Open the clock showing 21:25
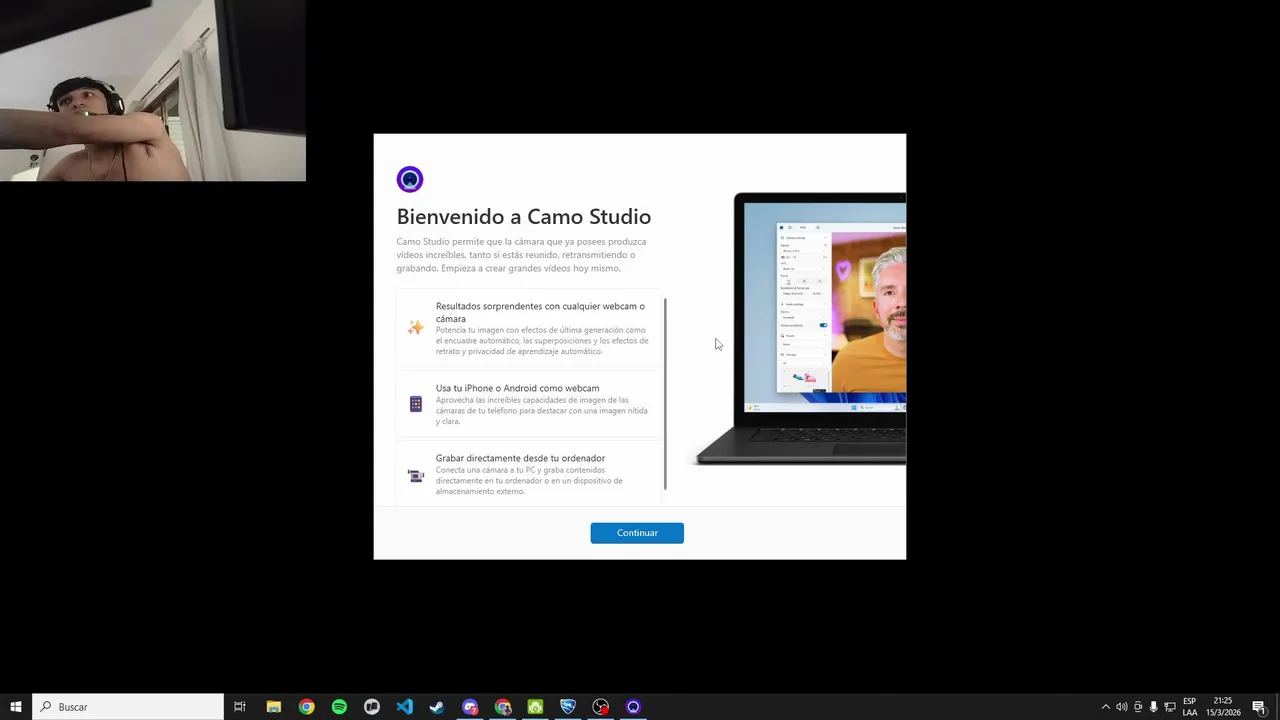Screen dimensions: 1280x720 [x=1222, y=707]
